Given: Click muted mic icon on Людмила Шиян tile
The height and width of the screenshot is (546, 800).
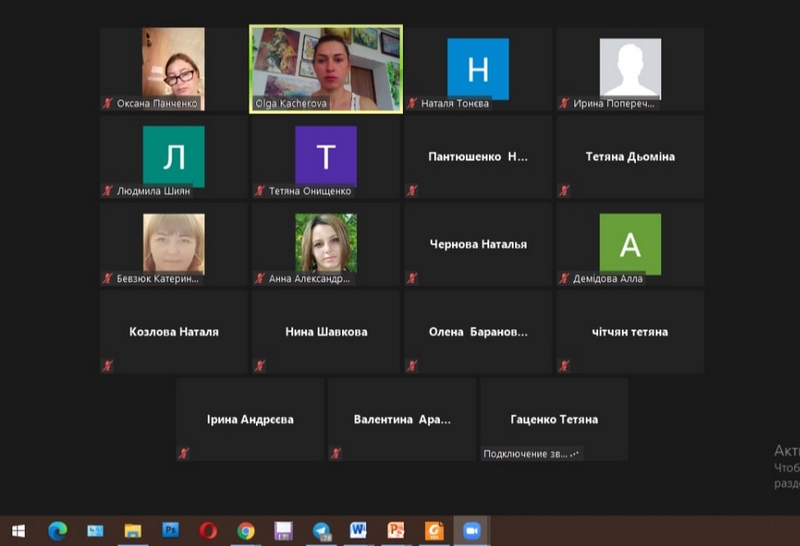Looking at the screenshot, I should (107, 191).
